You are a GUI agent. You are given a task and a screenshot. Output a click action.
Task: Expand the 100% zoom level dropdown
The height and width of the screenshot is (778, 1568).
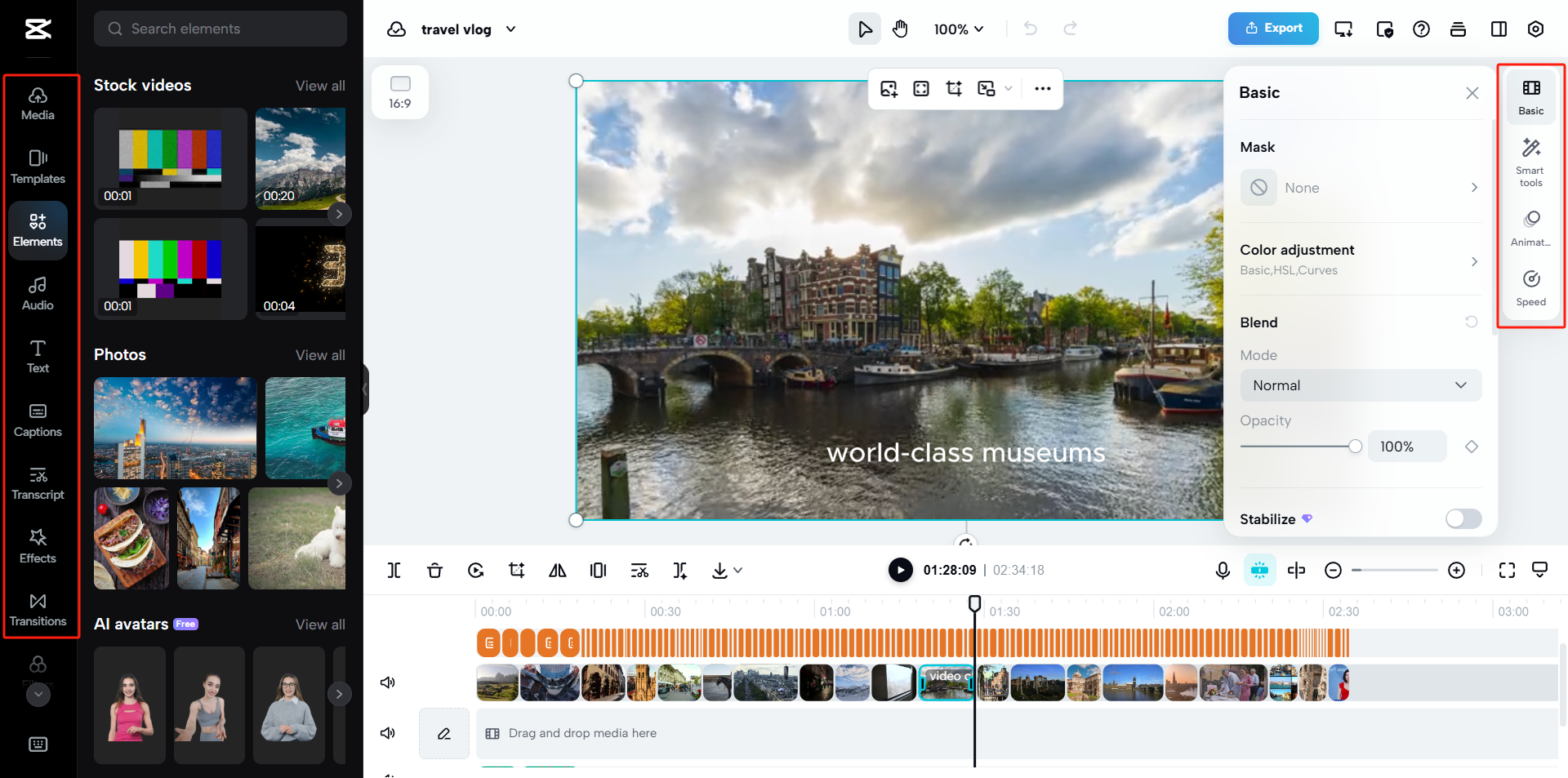click(959, 29)
